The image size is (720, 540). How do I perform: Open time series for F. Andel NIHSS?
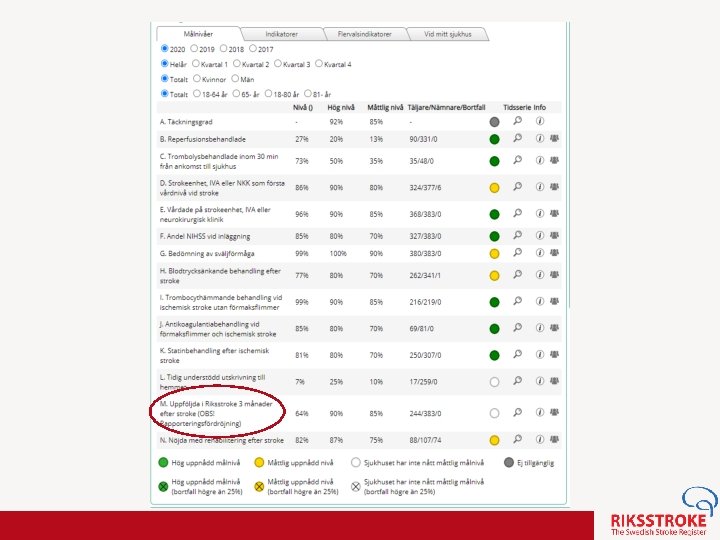(518, 235)
